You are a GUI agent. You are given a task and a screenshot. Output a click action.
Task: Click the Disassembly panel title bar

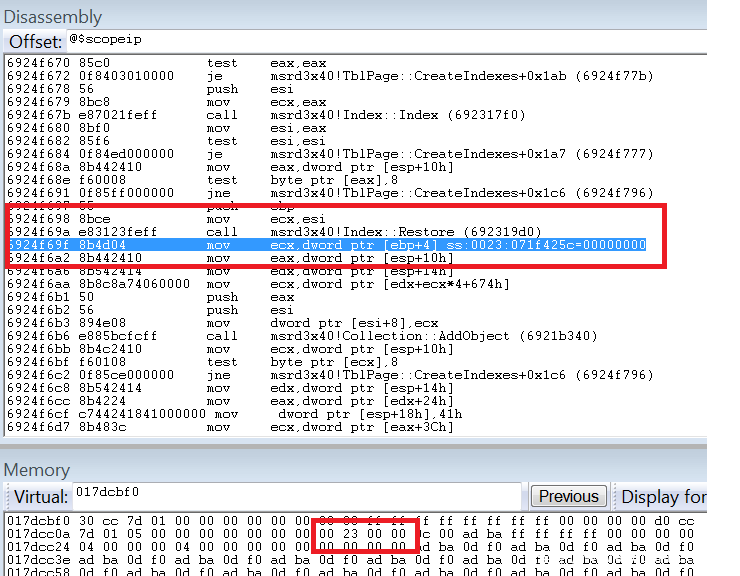pos(350,16)
